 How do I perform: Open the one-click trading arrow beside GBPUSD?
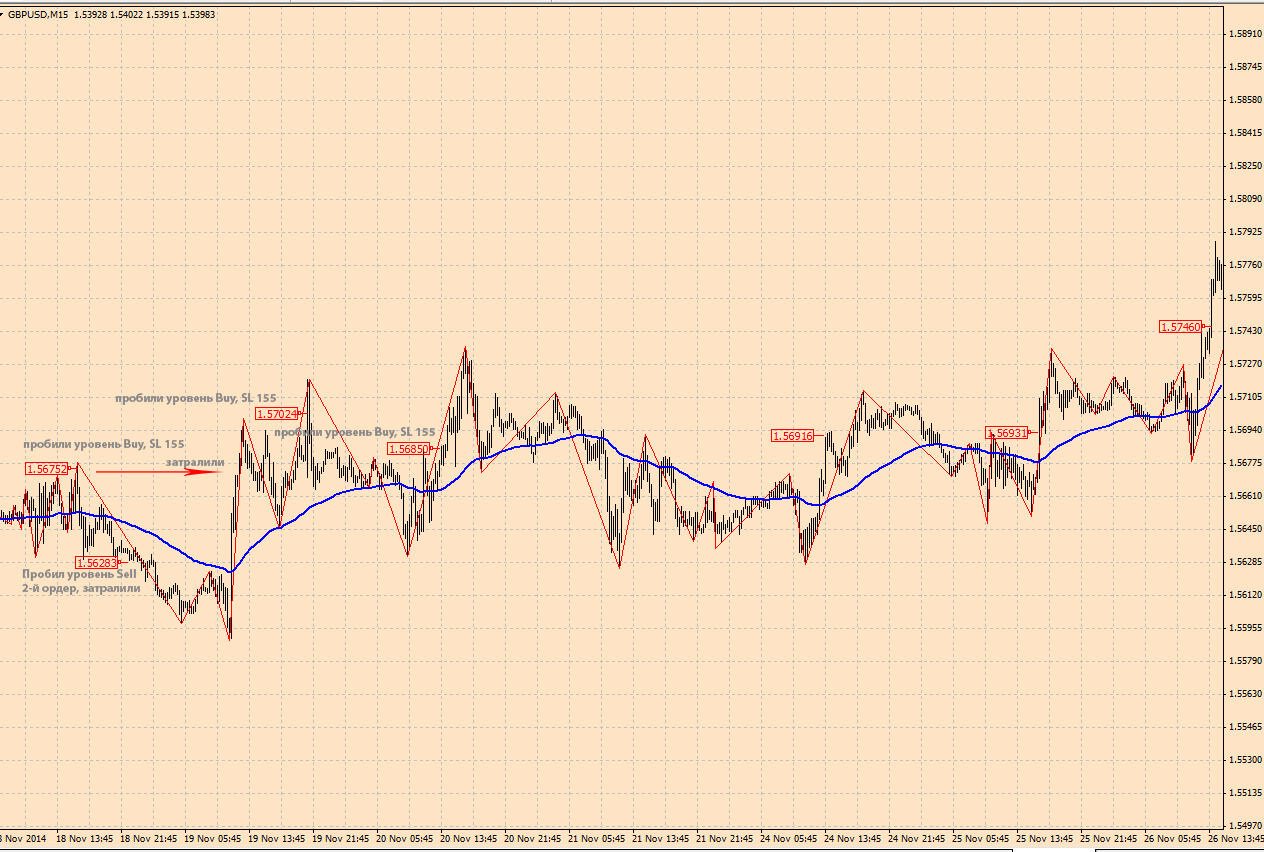point(3,15)
